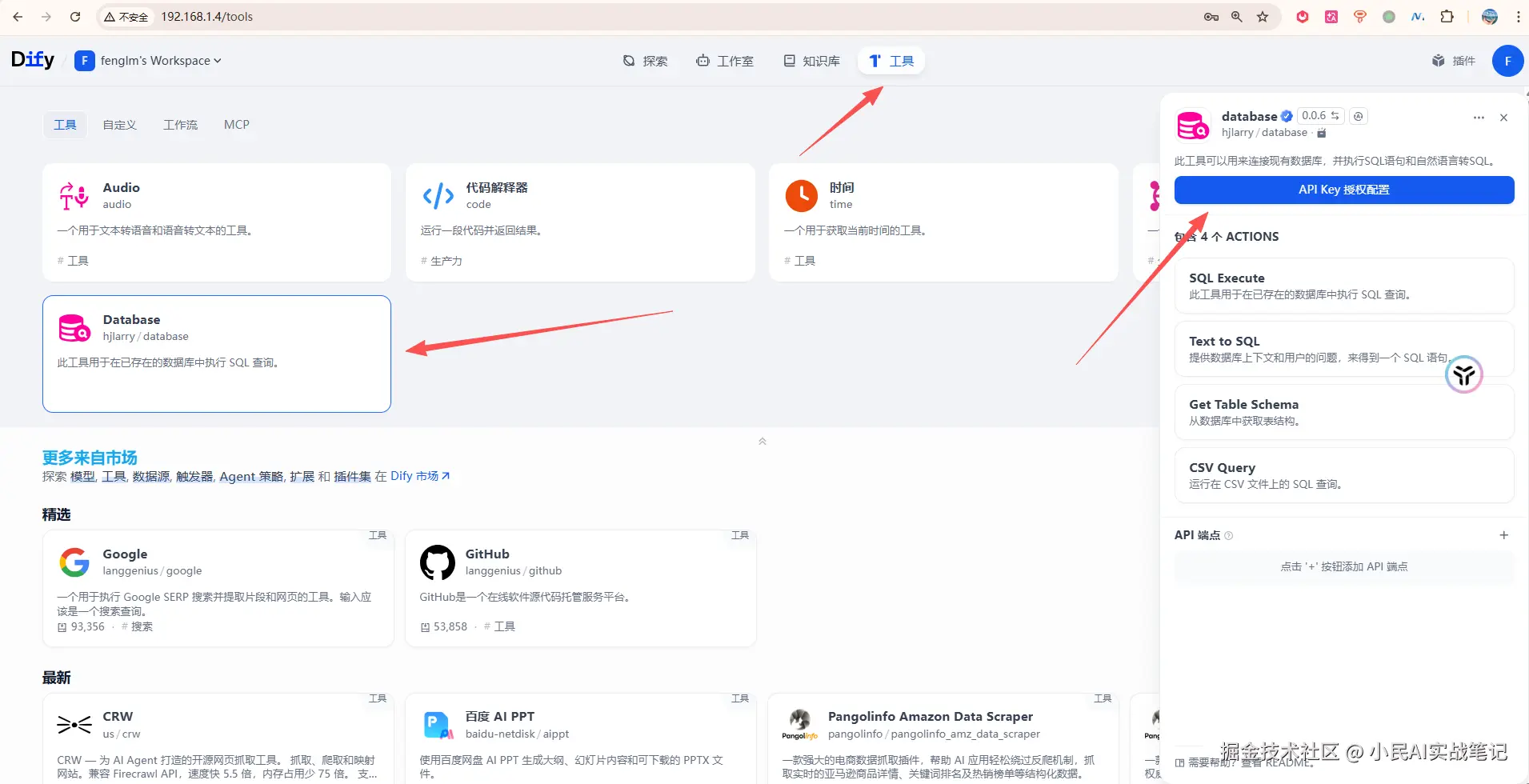Open the 插件 plugins page
This screenshot has height=784, width=1529.
[x=1454, y=61]
